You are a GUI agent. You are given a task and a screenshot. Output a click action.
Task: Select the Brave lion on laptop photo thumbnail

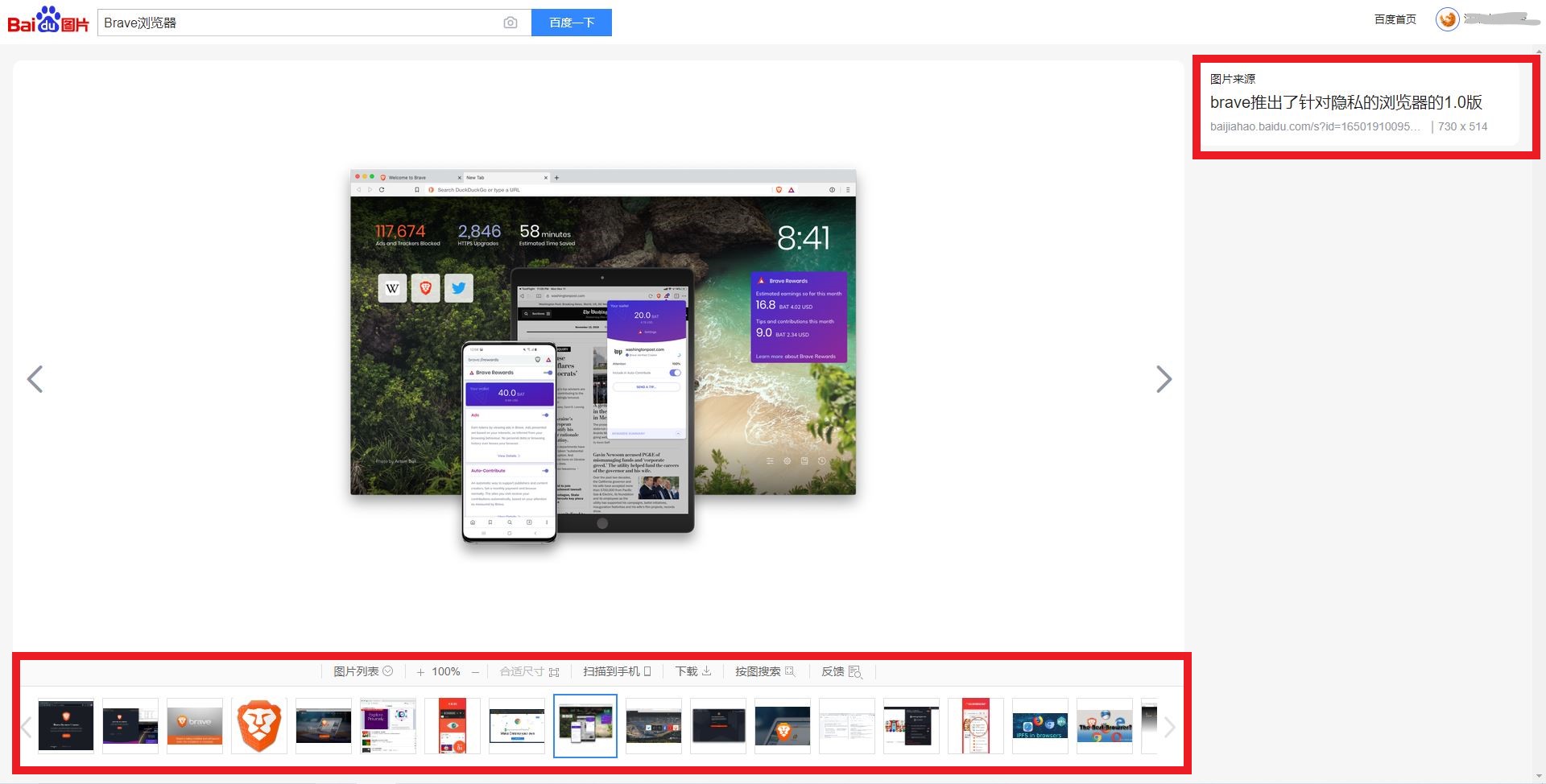(783, 726)
